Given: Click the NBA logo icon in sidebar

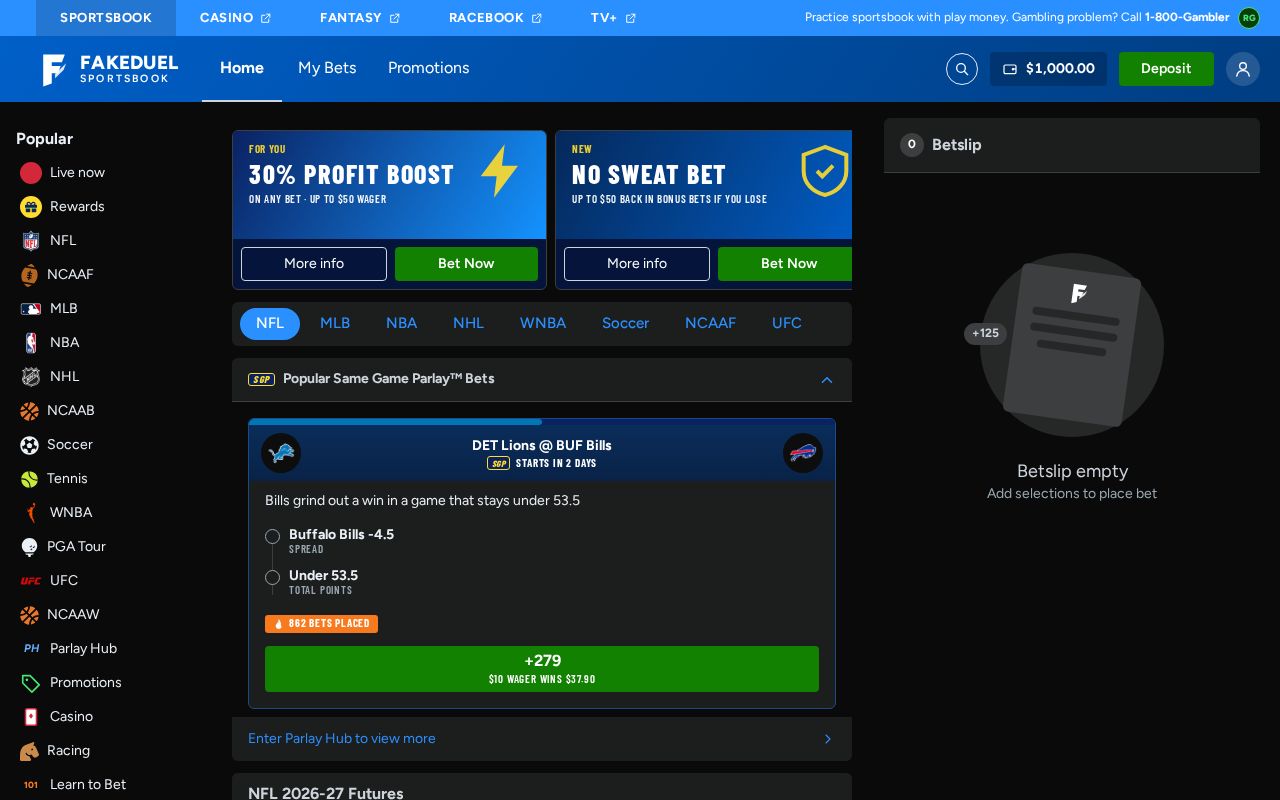Looking at the screenshot, I should tap(31, 343).
